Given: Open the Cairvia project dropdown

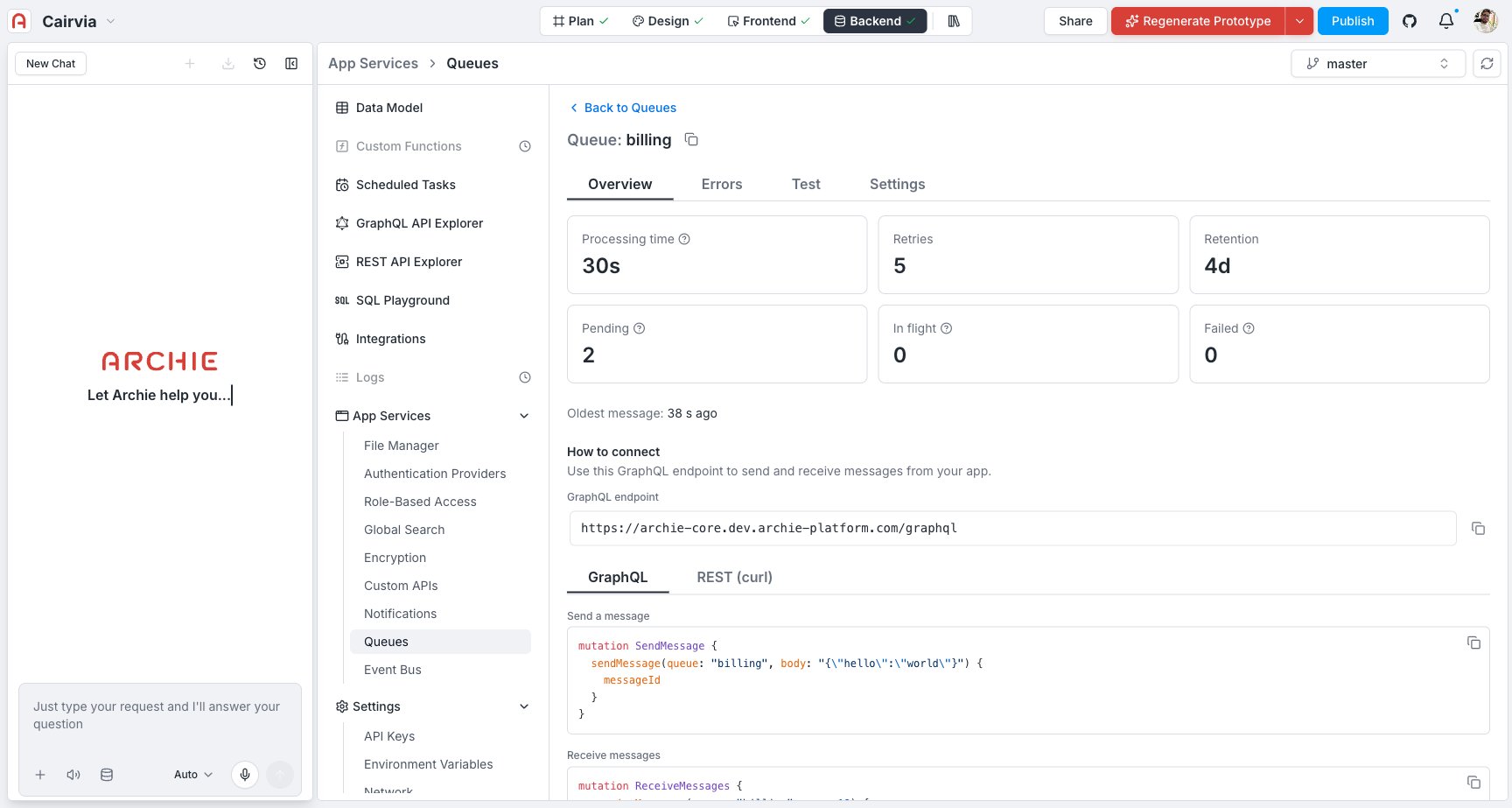Looking at the screenshot, I should click(x=110, y=21).
